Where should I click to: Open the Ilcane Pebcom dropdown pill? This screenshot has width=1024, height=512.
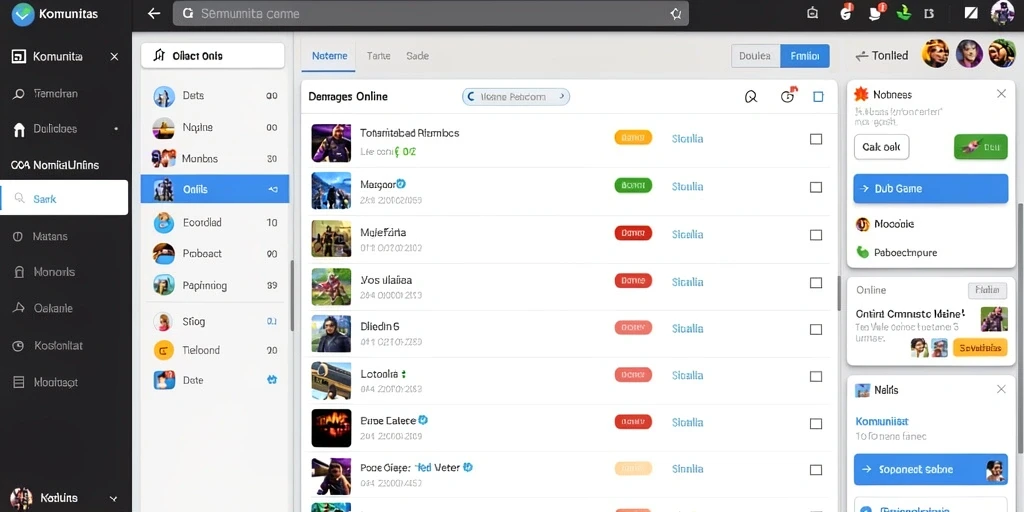(516, 97)
